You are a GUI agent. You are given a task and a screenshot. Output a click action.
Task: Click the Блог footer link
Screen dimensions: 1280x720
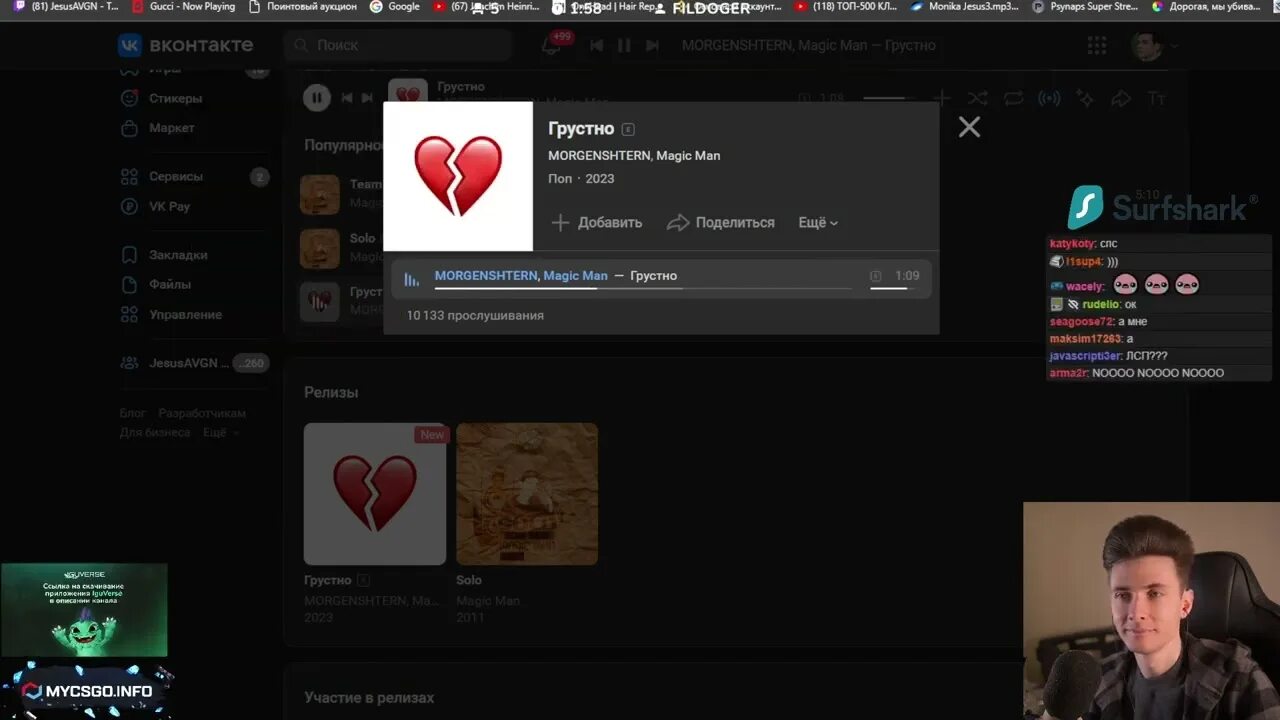133,413
